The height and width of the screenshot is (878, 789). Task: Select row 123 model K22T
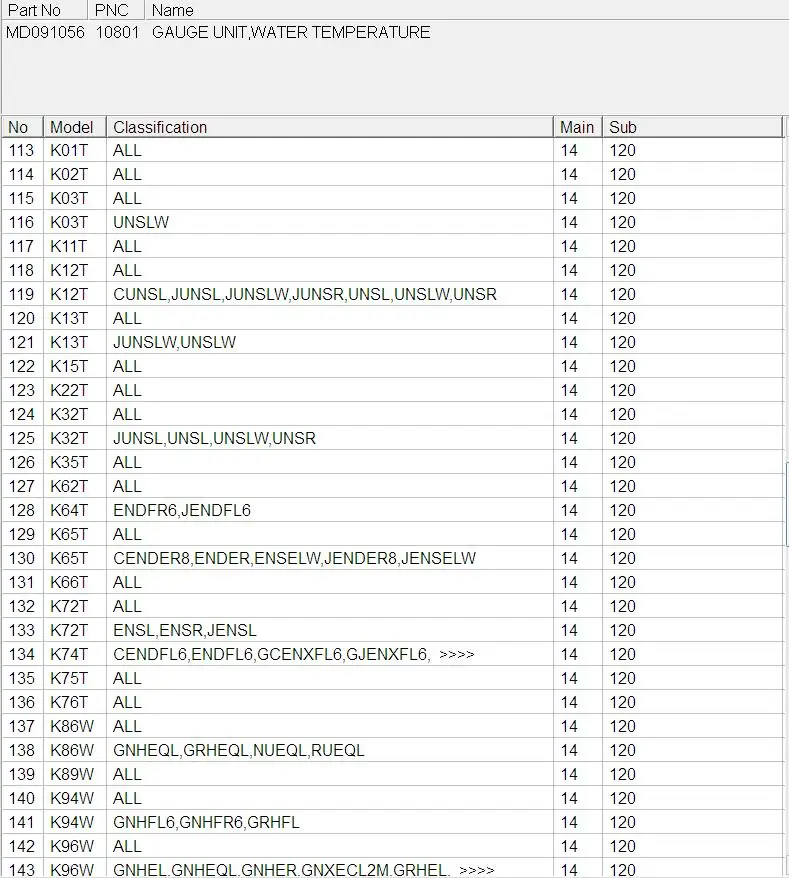click(x=69, y=390)
